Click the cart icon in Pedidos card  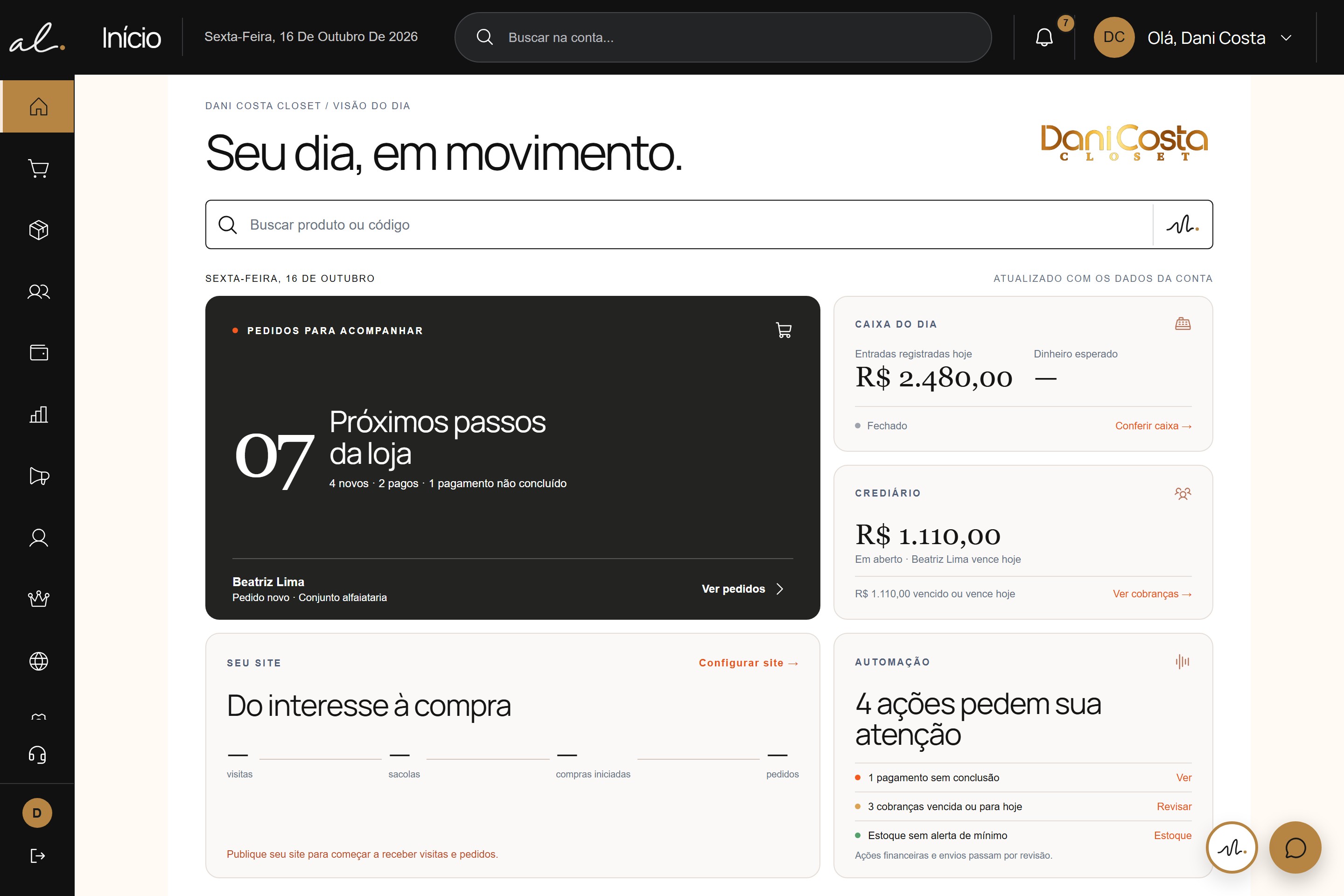click(784, 330)
